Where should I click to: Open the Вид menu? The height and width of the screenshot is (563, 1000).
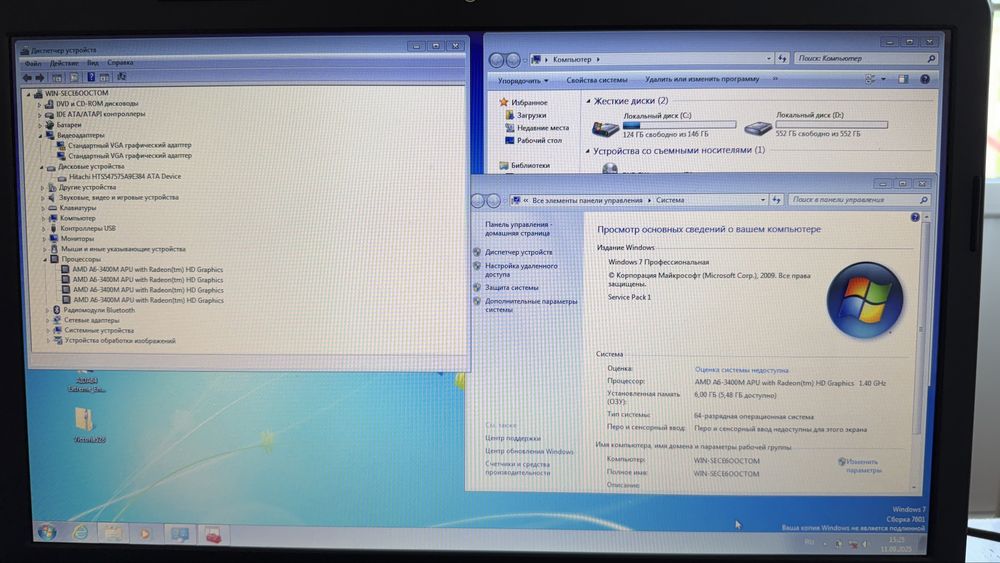click(93, 63)
